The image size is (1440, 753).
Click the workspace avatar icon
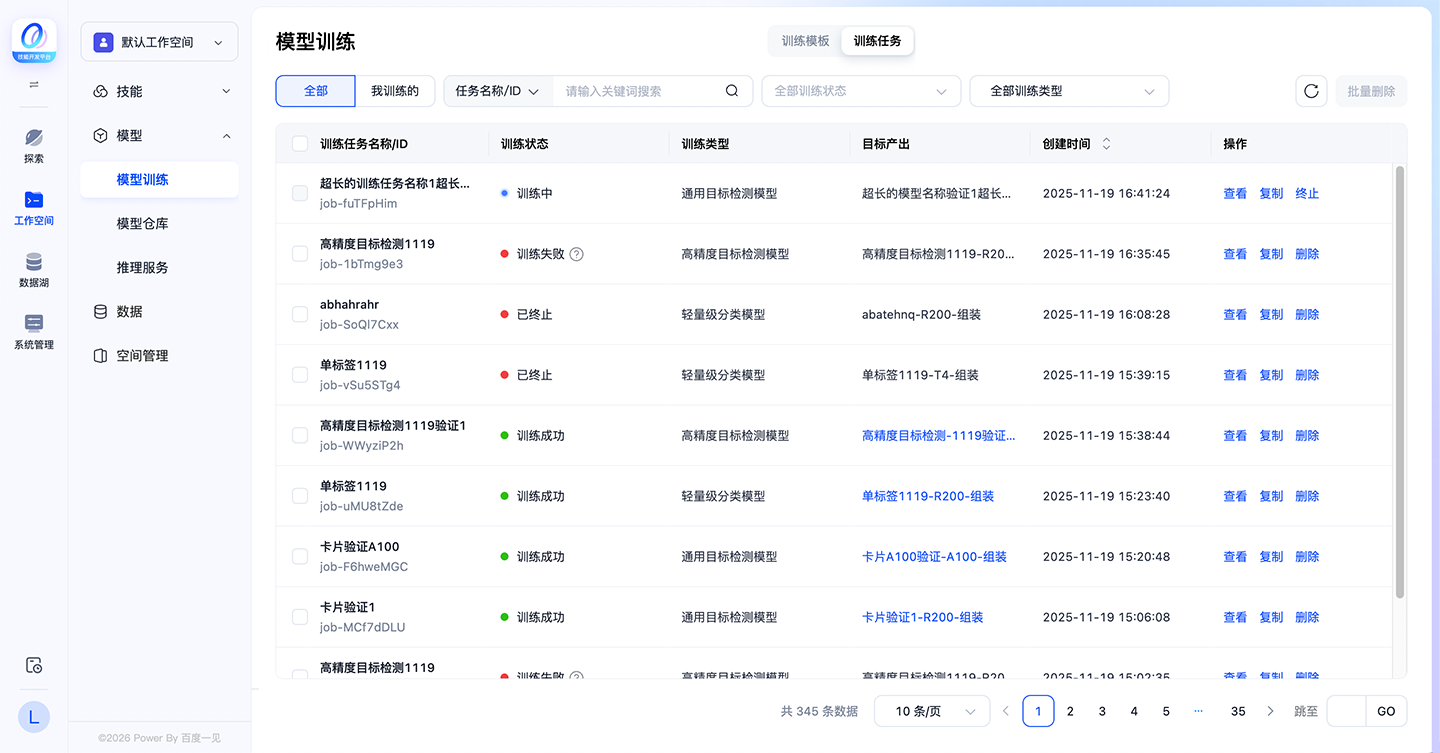point(103,42)
